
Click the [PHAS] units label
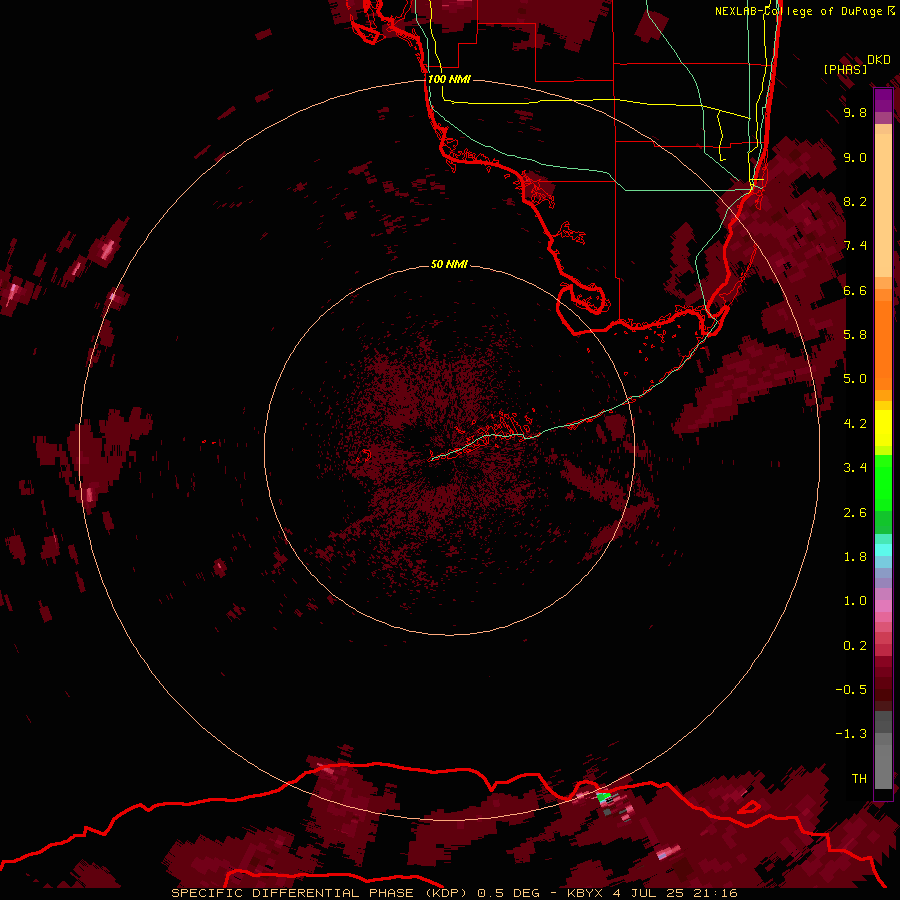[845, 69]
